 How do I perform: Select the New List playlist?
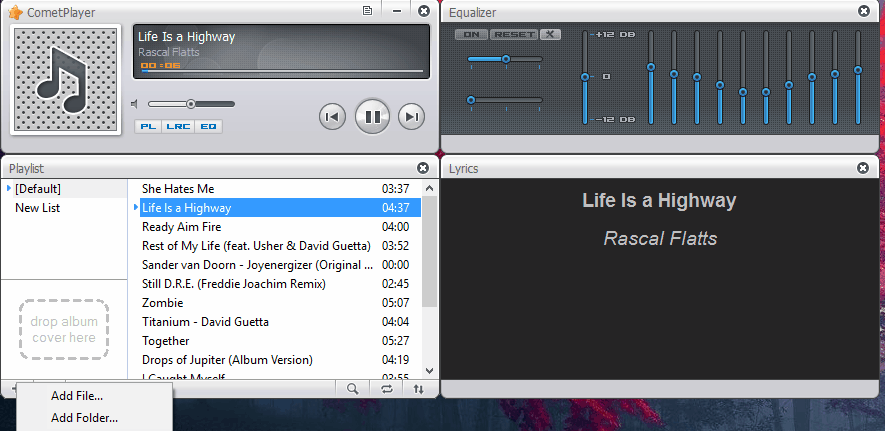(37, 208)
